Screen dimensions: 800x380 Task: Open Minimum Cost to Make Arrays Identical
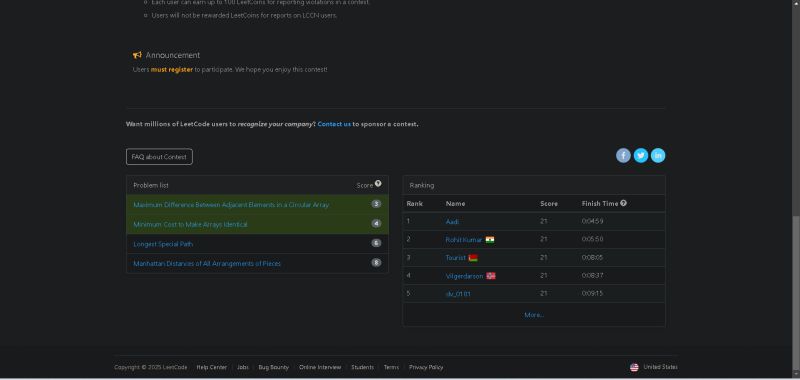[x=190, y=224]
